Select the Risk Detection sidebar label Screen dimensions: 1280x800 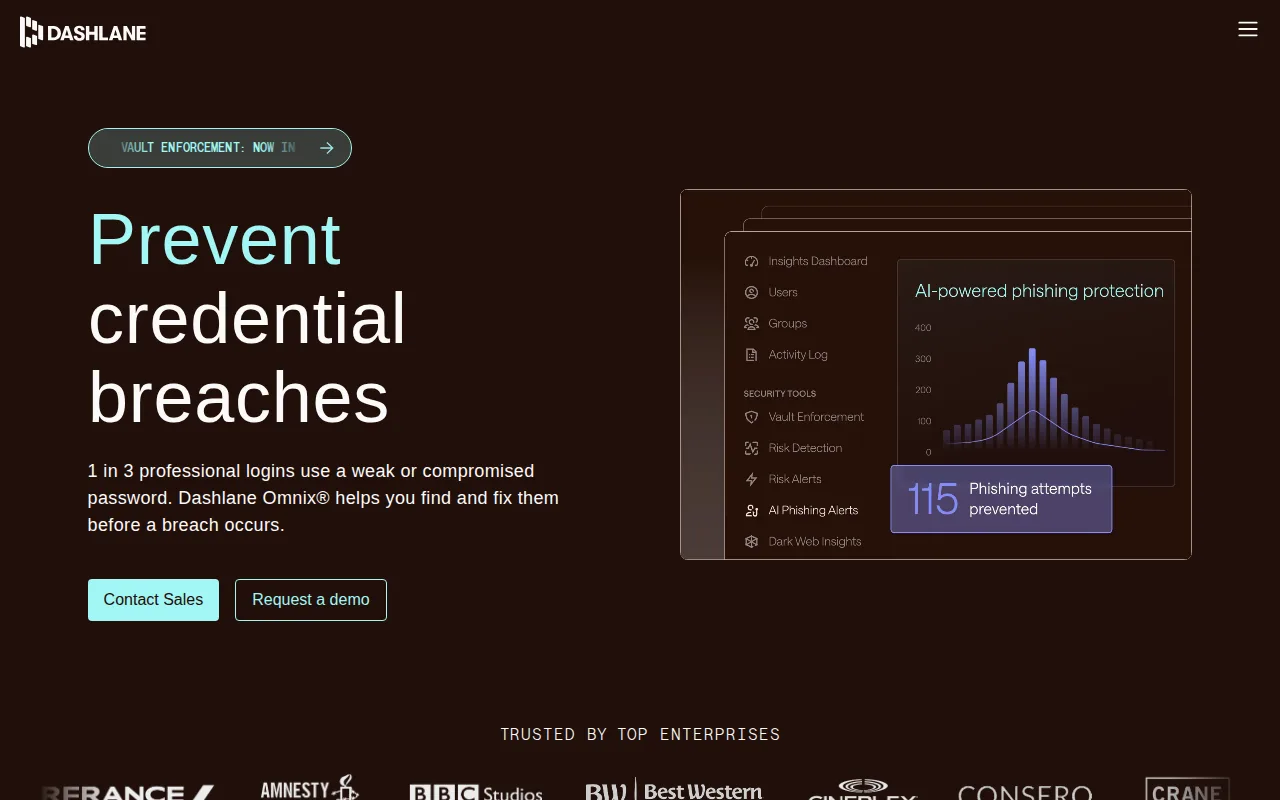pyautogui.click(x=805, y=448)
